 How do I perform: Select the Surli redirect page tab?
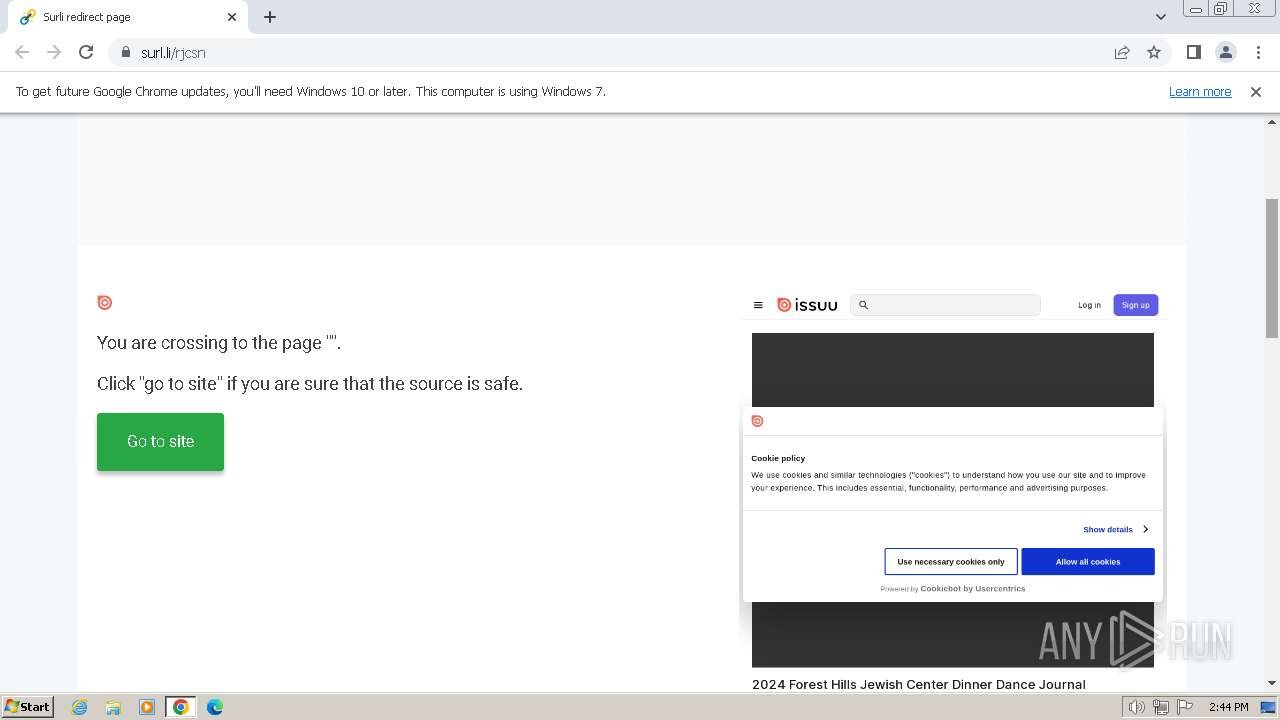point(128,17)
